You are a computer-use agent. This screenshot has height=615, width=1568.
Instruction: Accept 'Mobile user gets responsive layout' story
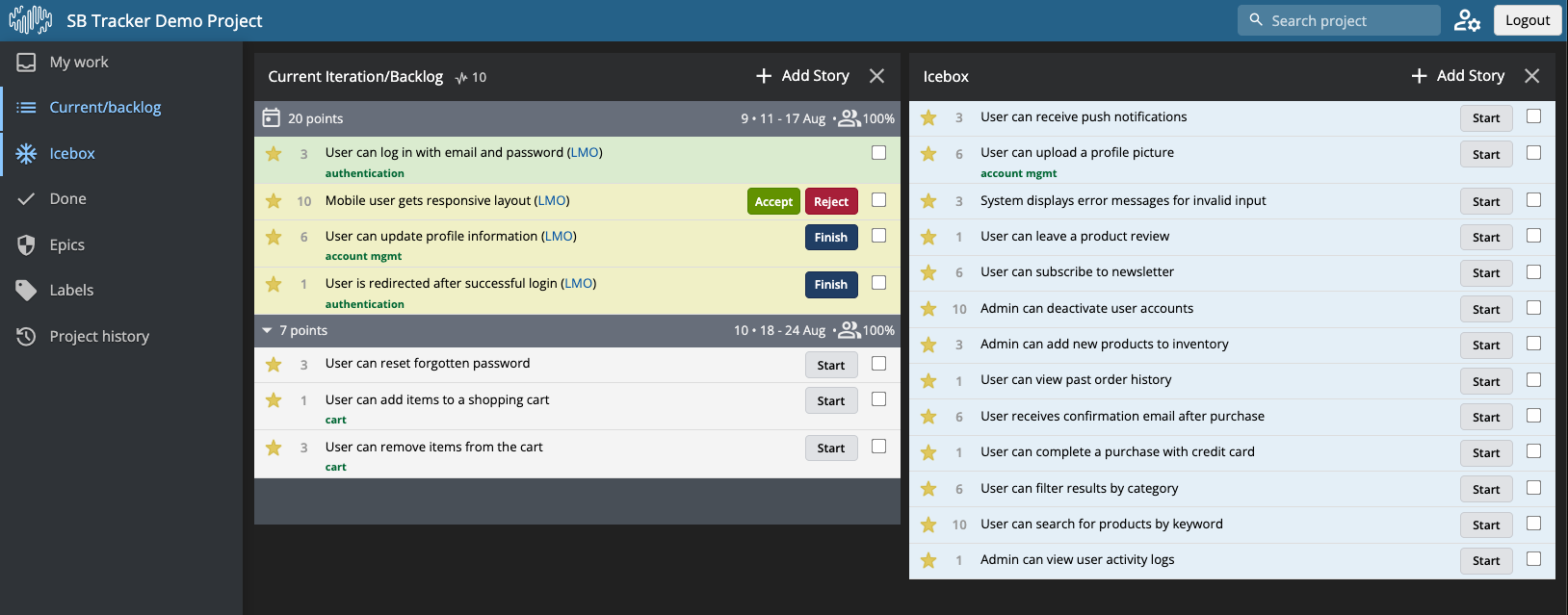(x=773, y=201)
